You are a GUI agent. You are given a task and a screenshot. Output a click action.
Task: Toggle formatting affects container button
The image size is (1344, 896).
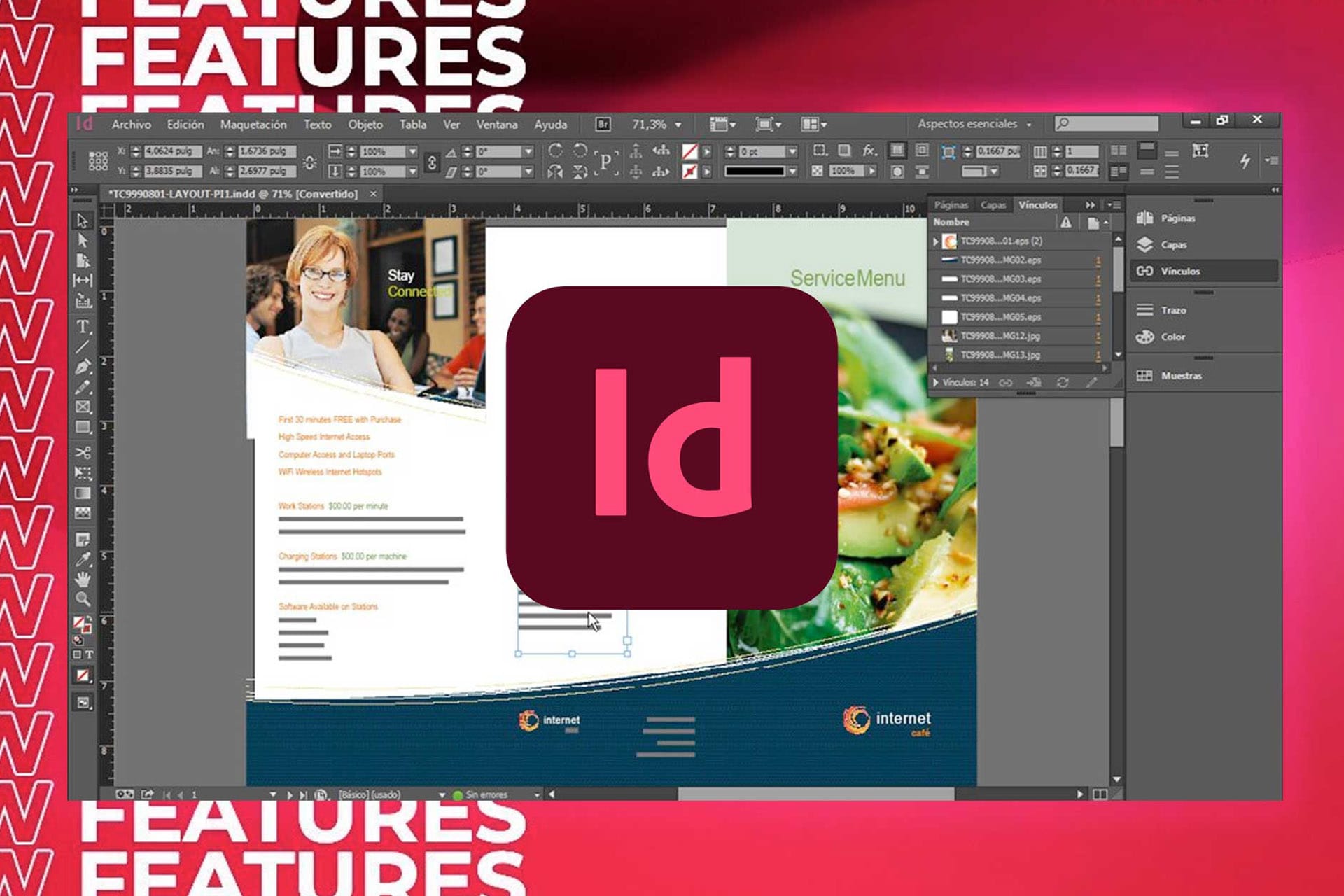(77, 654)
